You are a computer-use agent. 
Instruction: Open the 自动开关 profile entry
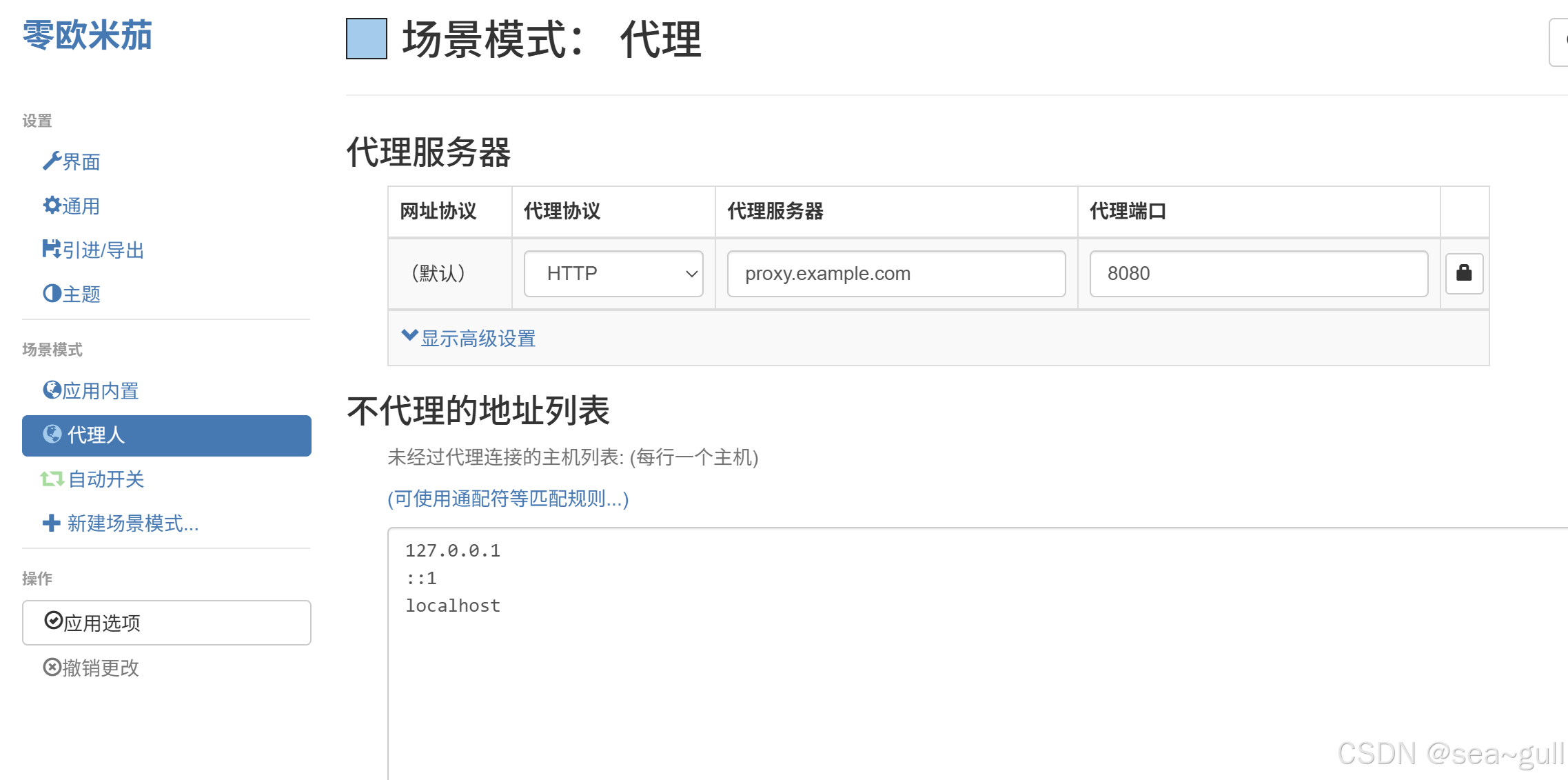coord(105,479)
